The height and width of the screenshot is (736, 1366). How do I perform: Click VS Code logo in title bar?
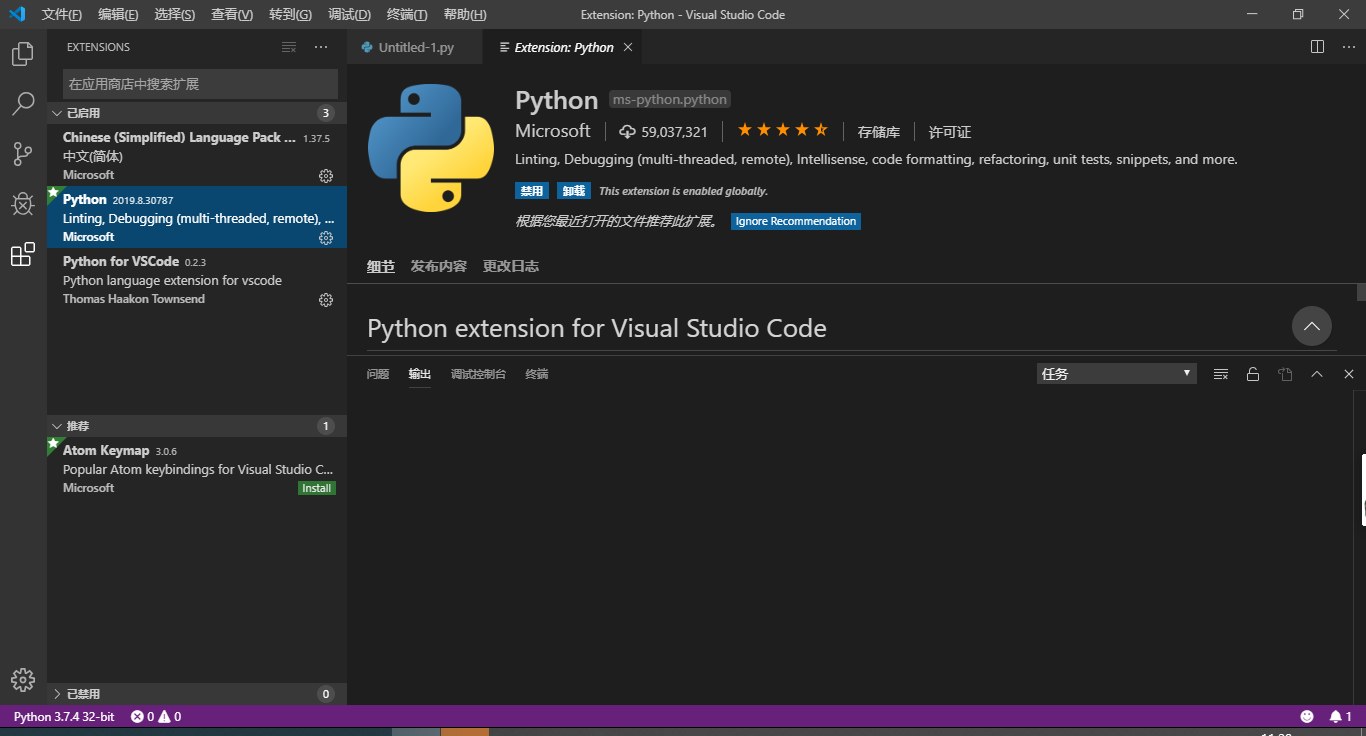17,14
